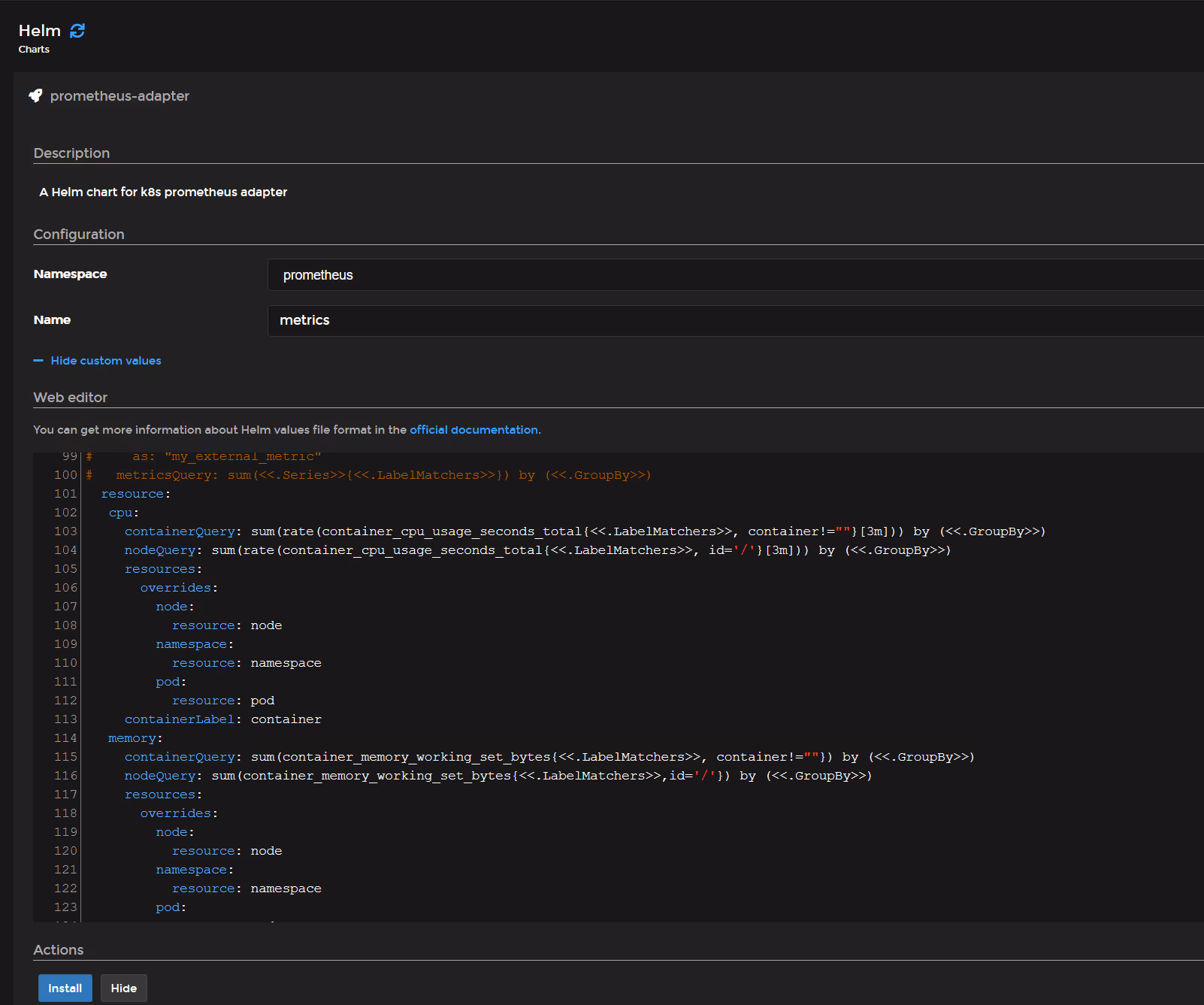
Task: Click the rocket icon beside prometheus-adapter
Action: click(x=35, y=95)
